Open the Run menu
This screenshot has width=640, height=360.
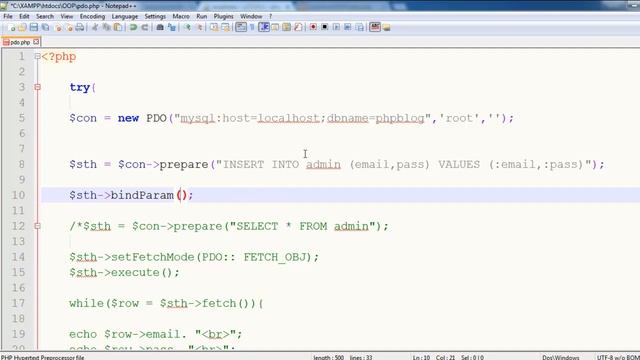(202, 16)
